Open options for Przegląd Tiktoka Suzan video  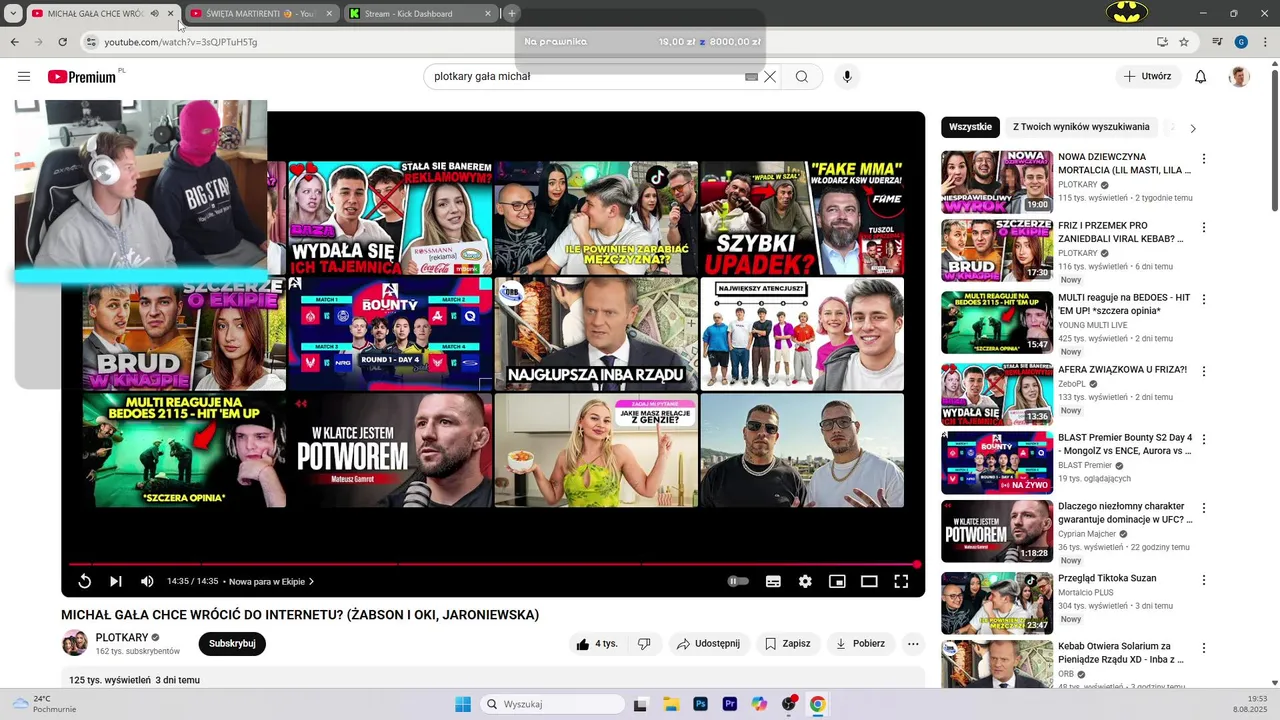coord(1204,580)
